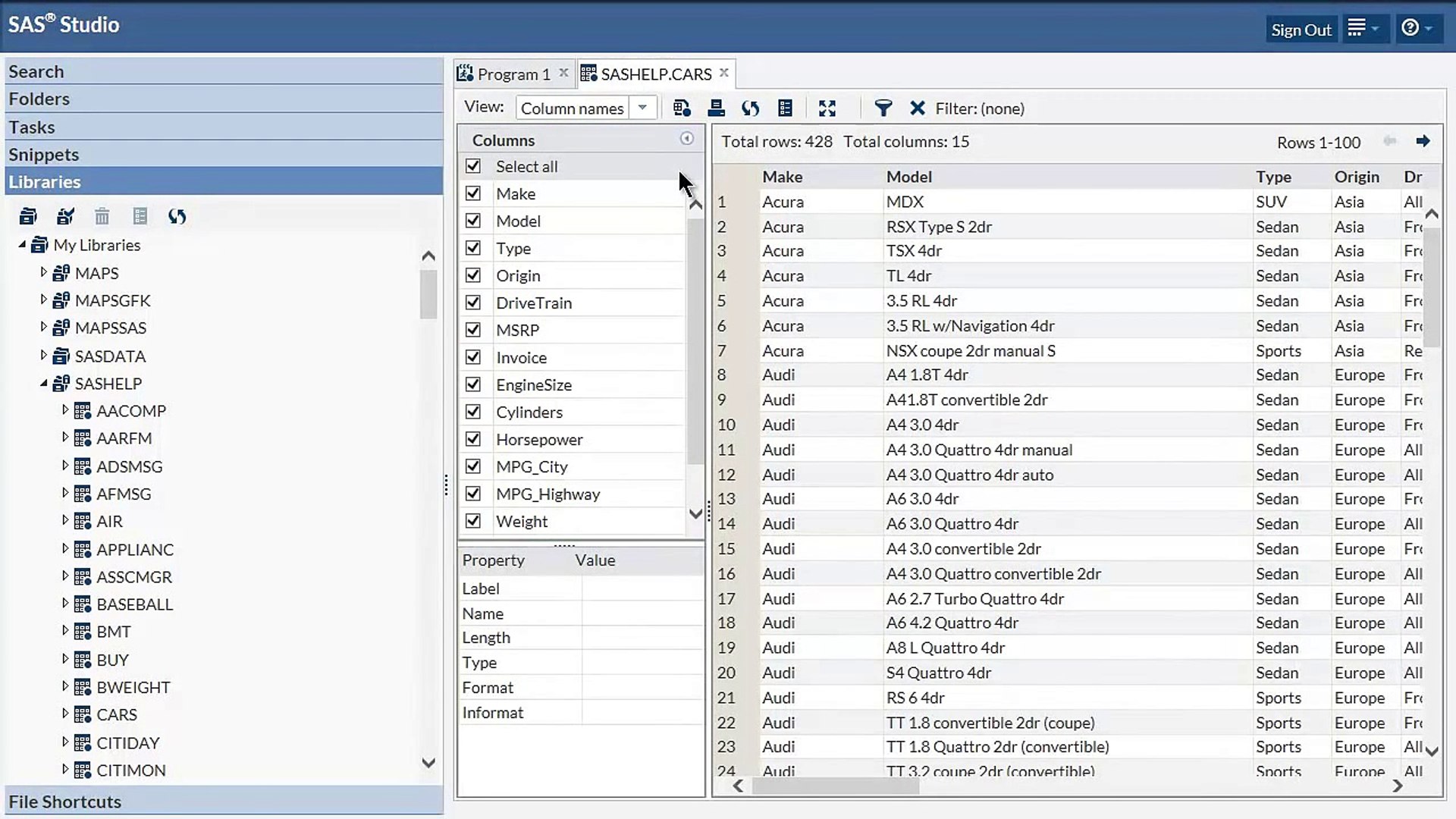Refresh the libraries tree
Viewport: 1456px width, 819px height.
(177, 217)
